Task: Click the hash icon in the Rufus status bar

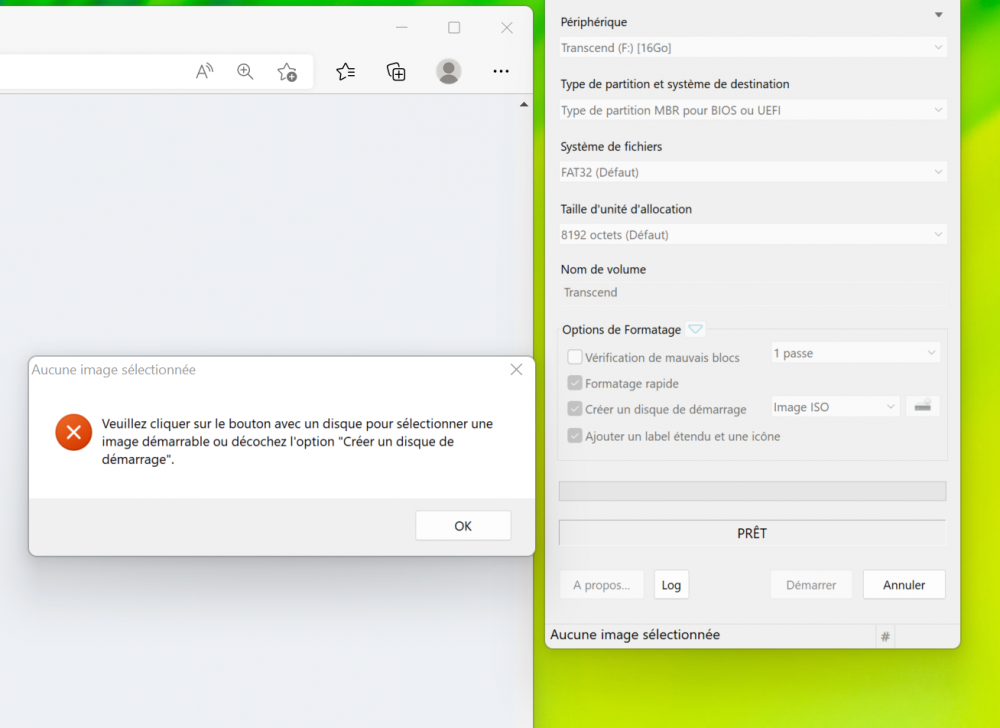Action: 885,636
